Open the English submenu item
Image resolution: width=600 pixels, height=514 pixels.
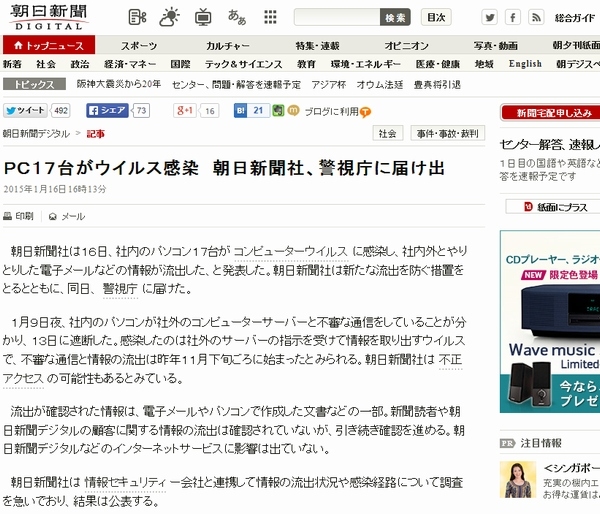[525, 64]
